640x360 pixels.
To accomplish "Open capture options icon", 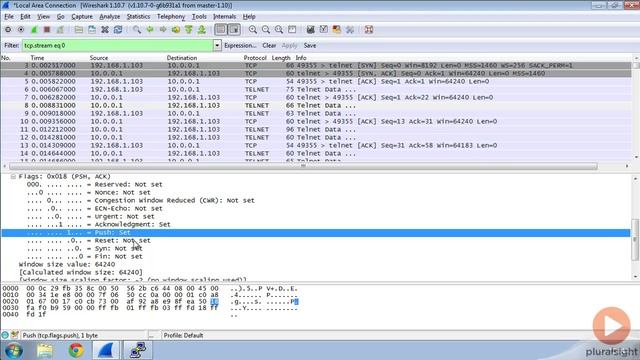I will point(21,29).
